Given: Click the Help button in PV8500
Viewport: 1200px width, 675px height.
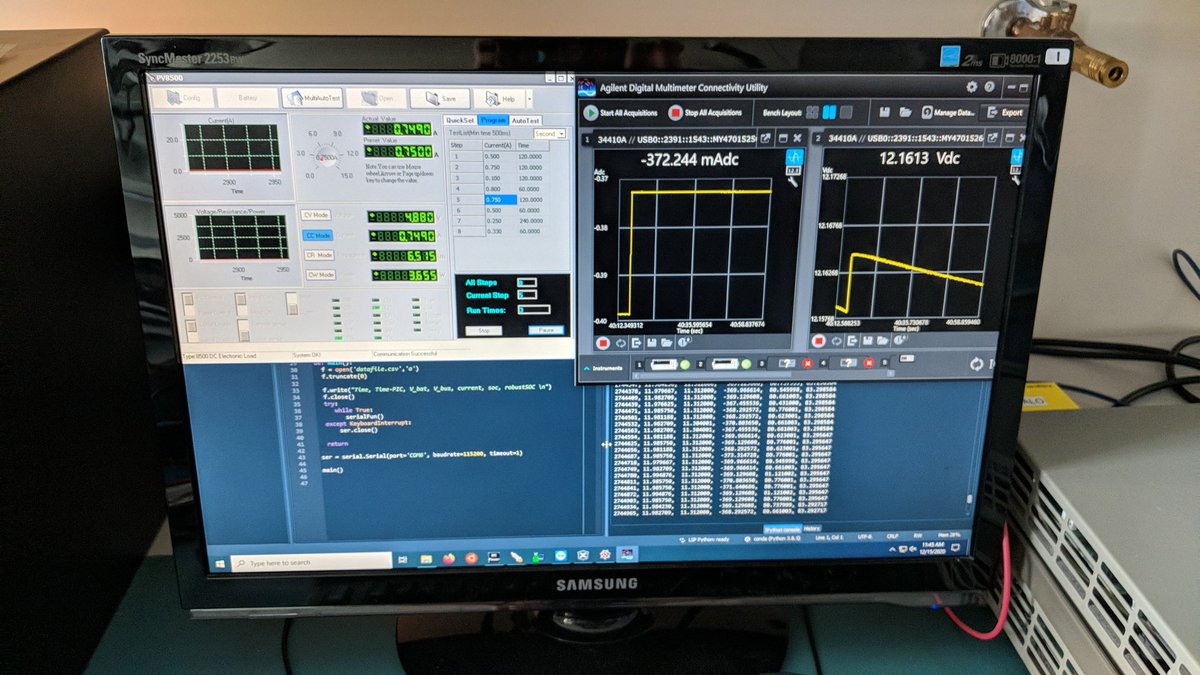Looking at the screenshot, I should coord(499,98).
